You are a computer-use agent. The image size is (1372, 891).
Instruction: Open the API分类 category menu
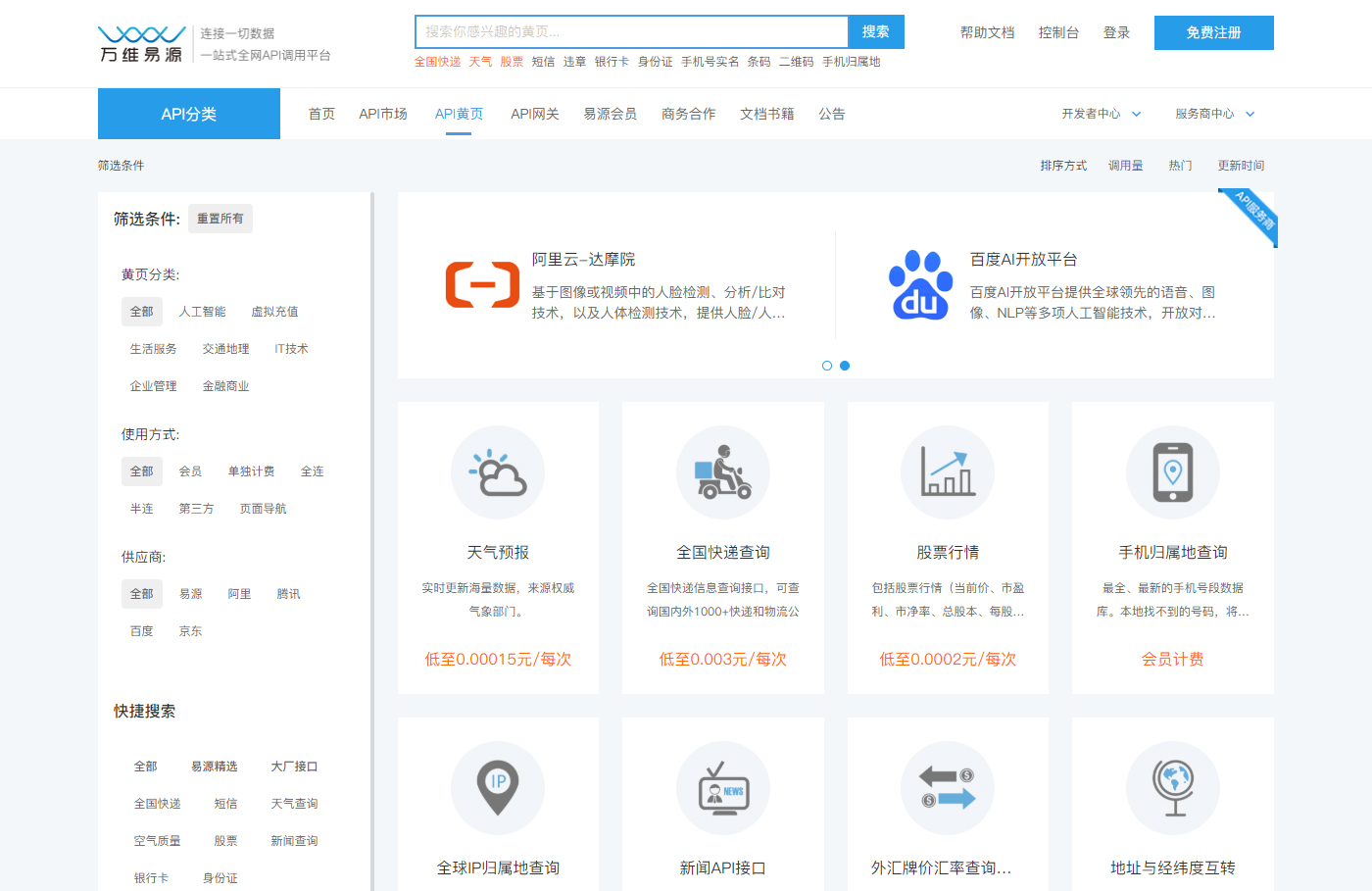point(189,114)
